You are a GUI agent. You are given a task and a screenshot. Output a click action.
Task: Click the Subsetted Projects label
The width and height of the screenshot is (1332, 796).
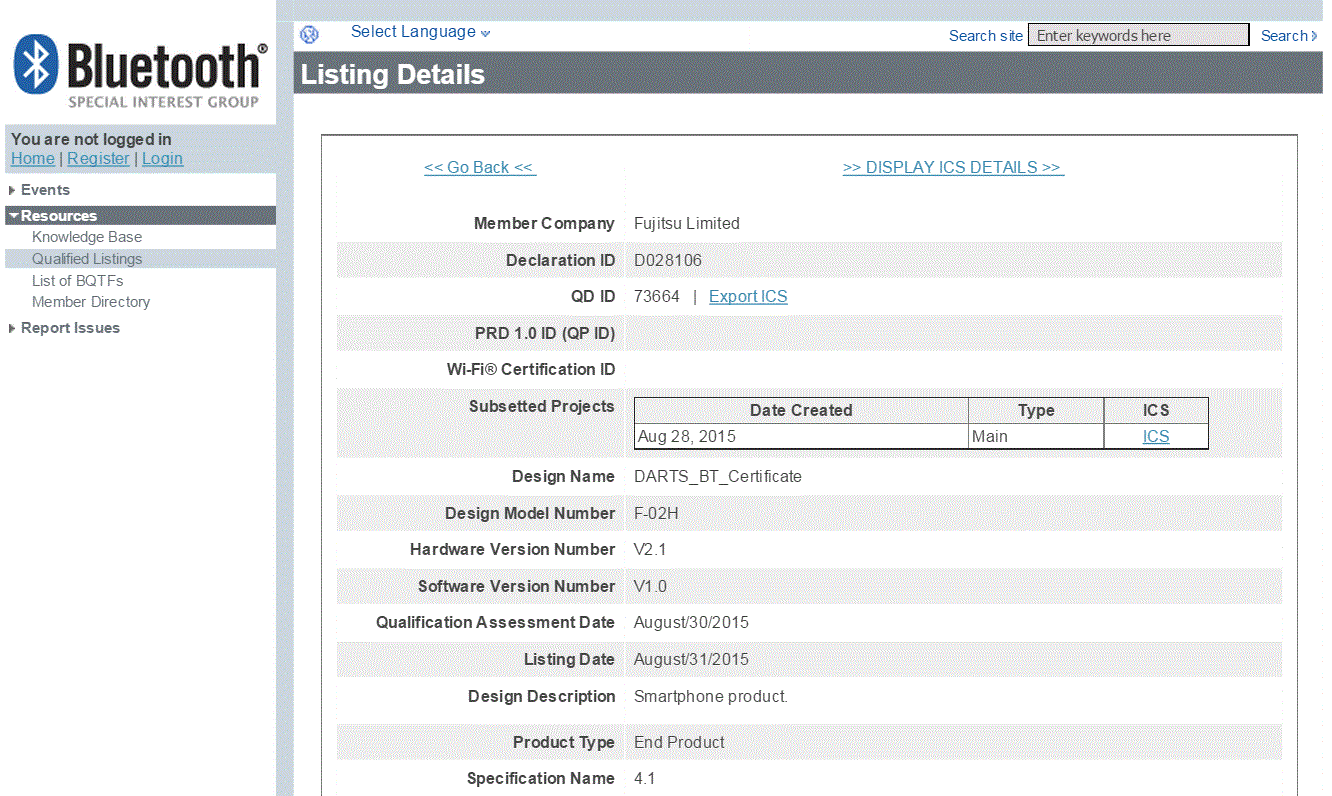[x=542, y=407]
